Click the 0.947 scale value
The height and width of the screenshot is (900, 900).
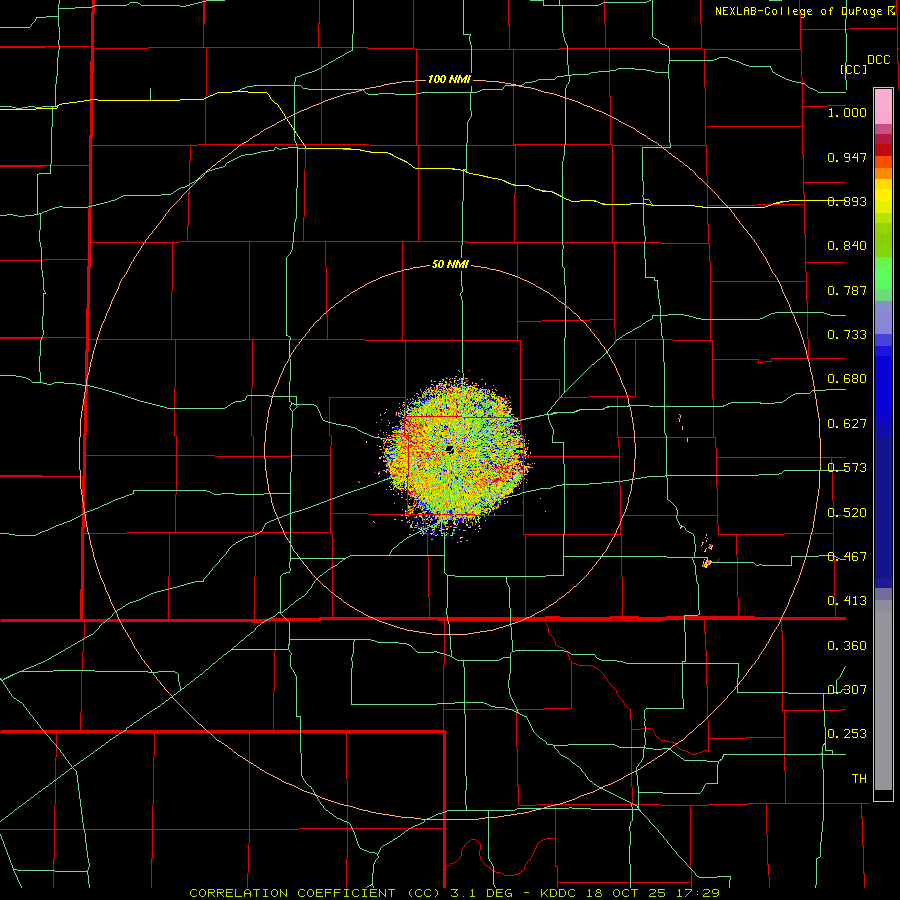tap(847, 157)
